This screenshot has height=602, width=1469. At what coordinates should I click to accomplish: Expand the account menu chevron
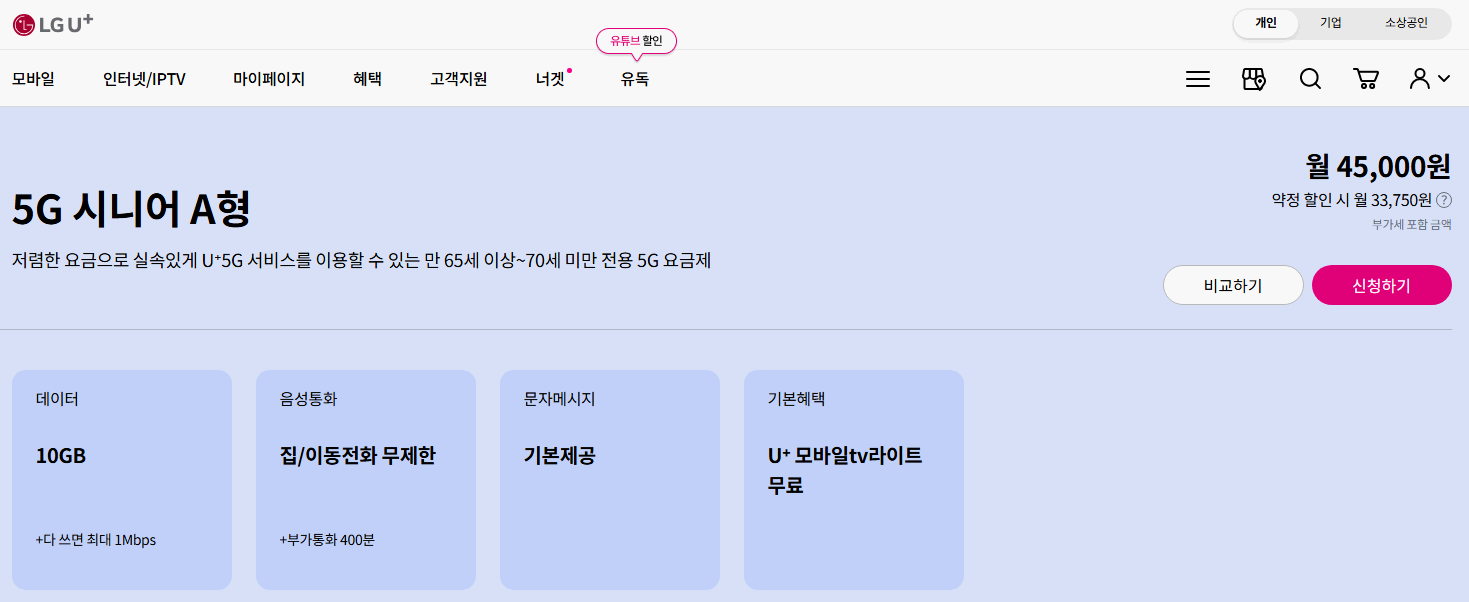click(x=1442, y=79)
